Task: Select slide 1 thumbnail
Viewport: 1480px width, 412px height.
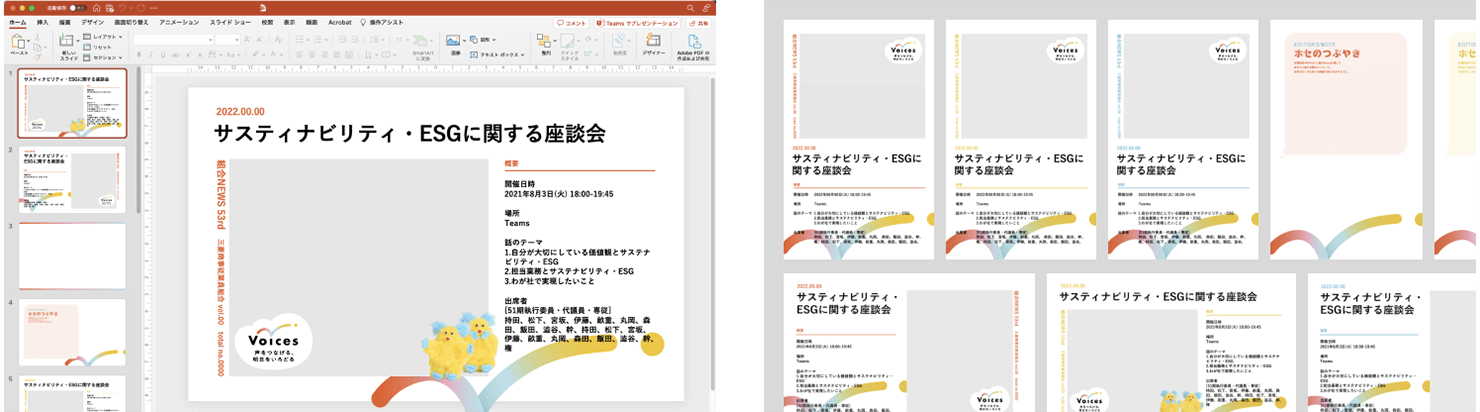Action: pos(73,102)
